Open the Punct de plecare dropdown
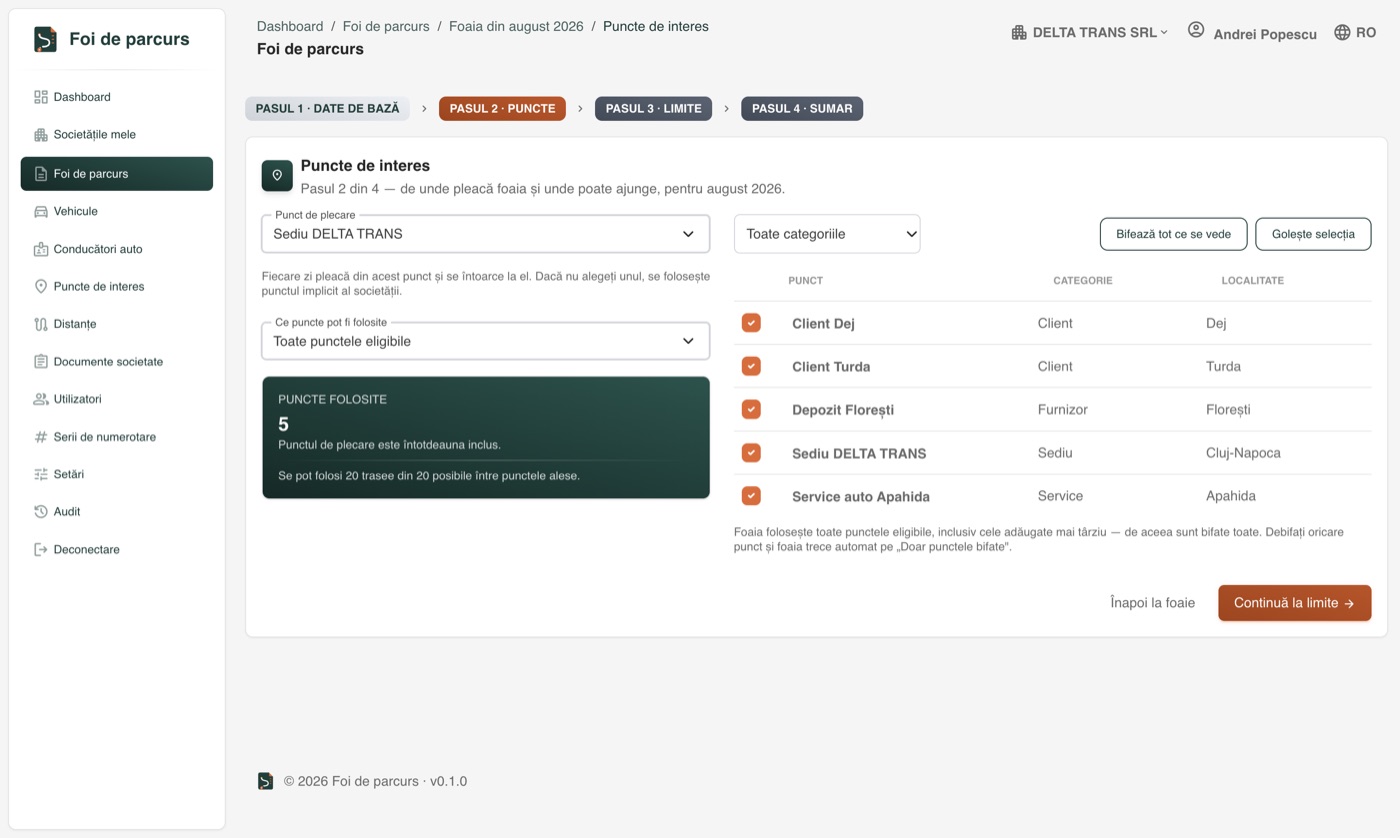The height and width of the screenshot is (838, 1400). click(x=485, y=234)
